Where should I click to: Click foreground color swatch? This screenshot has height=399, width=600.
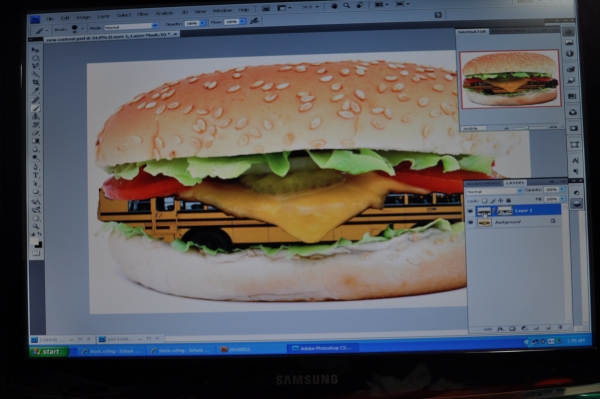[34, 242]
